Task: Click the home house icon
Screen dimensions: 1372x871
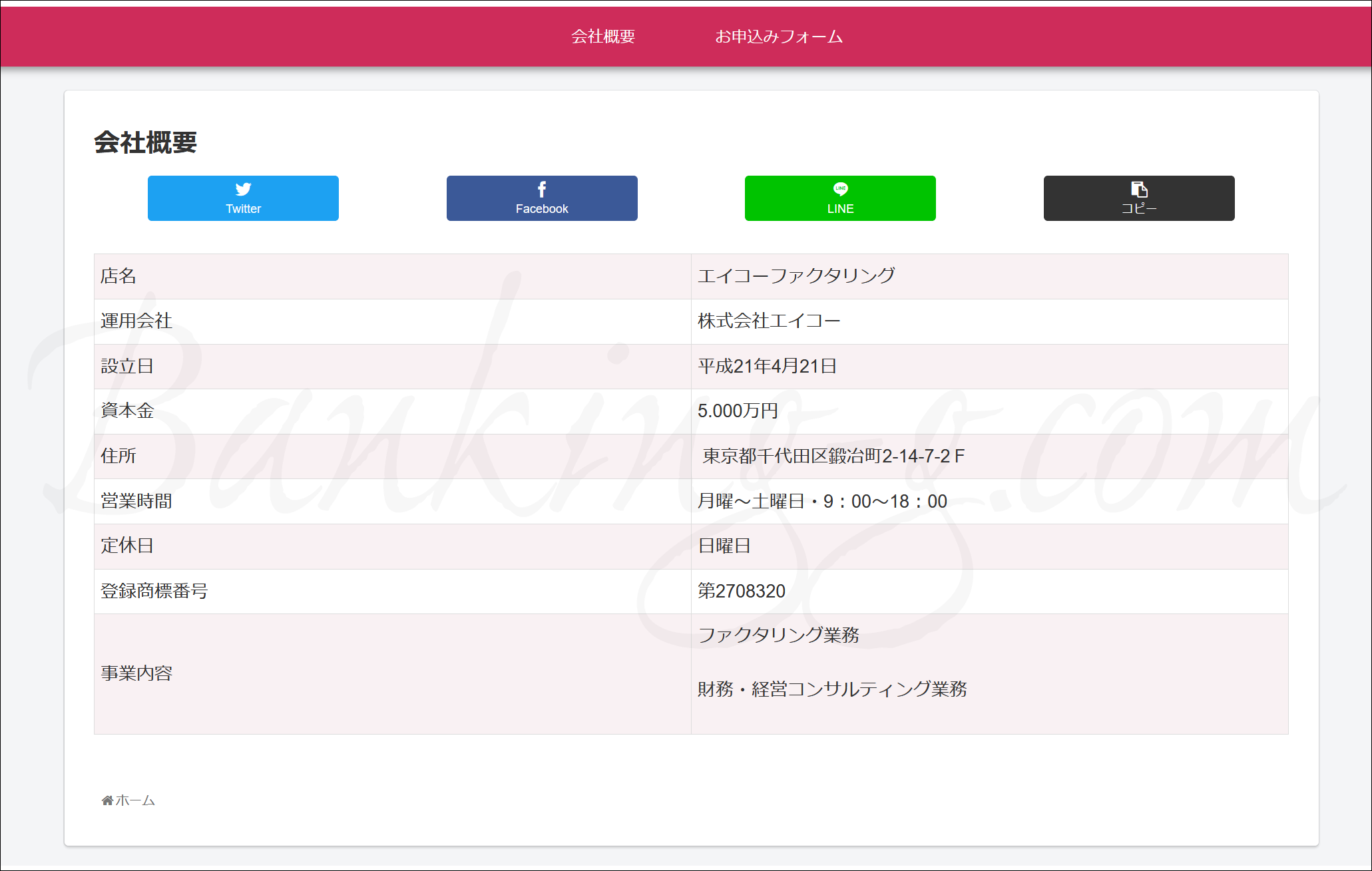Action: 107,800
